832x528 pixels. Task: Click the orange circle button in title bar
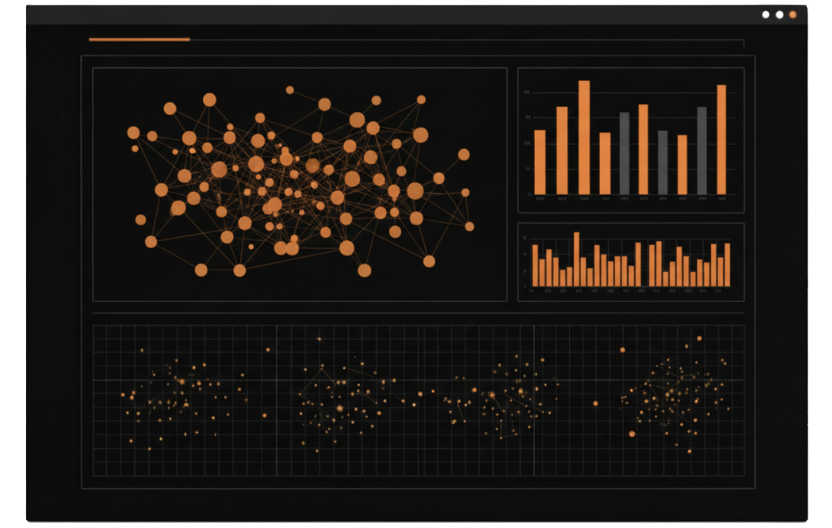(793, 15)
